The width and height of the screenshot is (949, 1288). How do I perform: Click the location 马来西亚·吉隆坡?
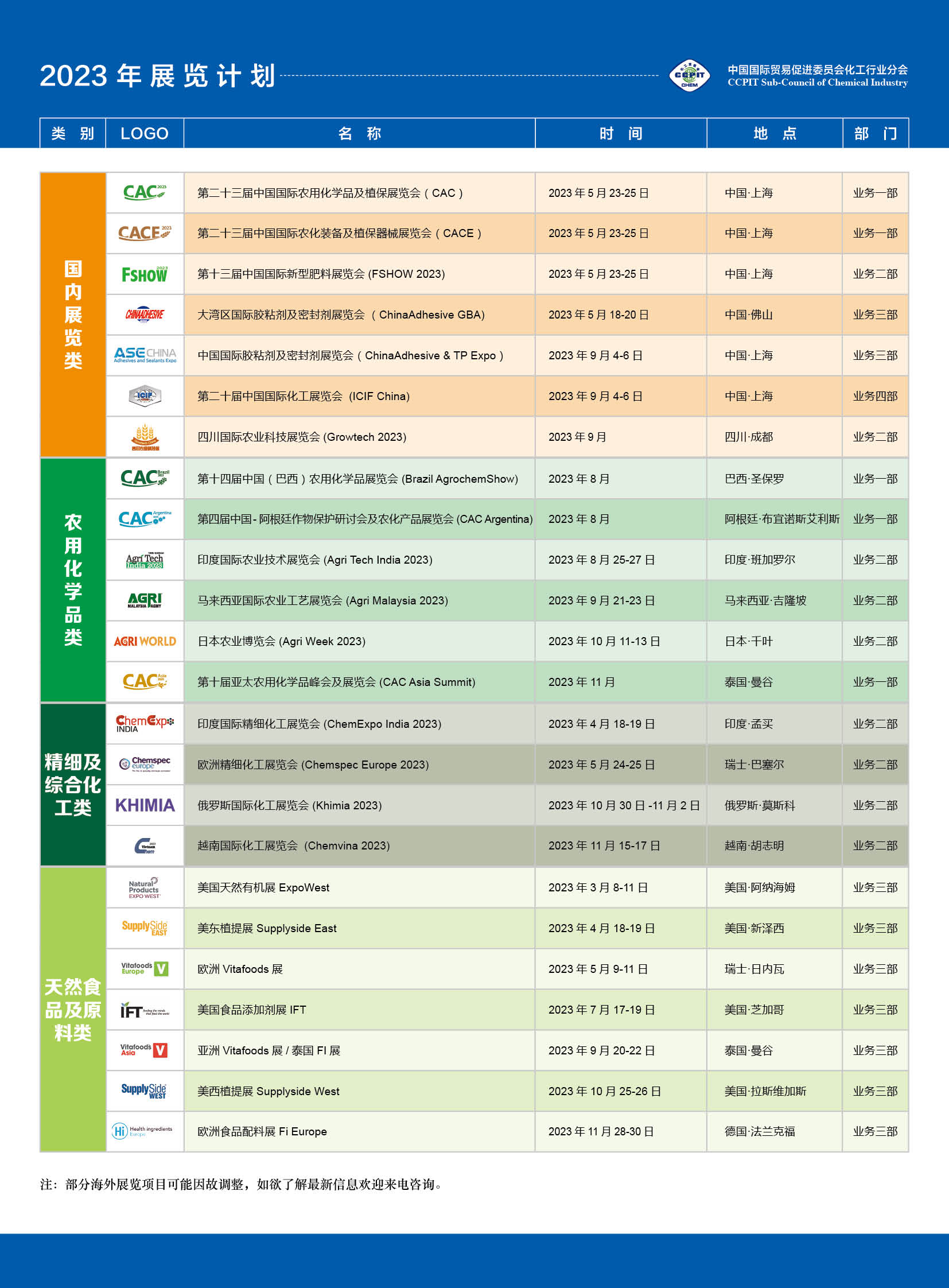pyautogui.click(x=765, y=600)
